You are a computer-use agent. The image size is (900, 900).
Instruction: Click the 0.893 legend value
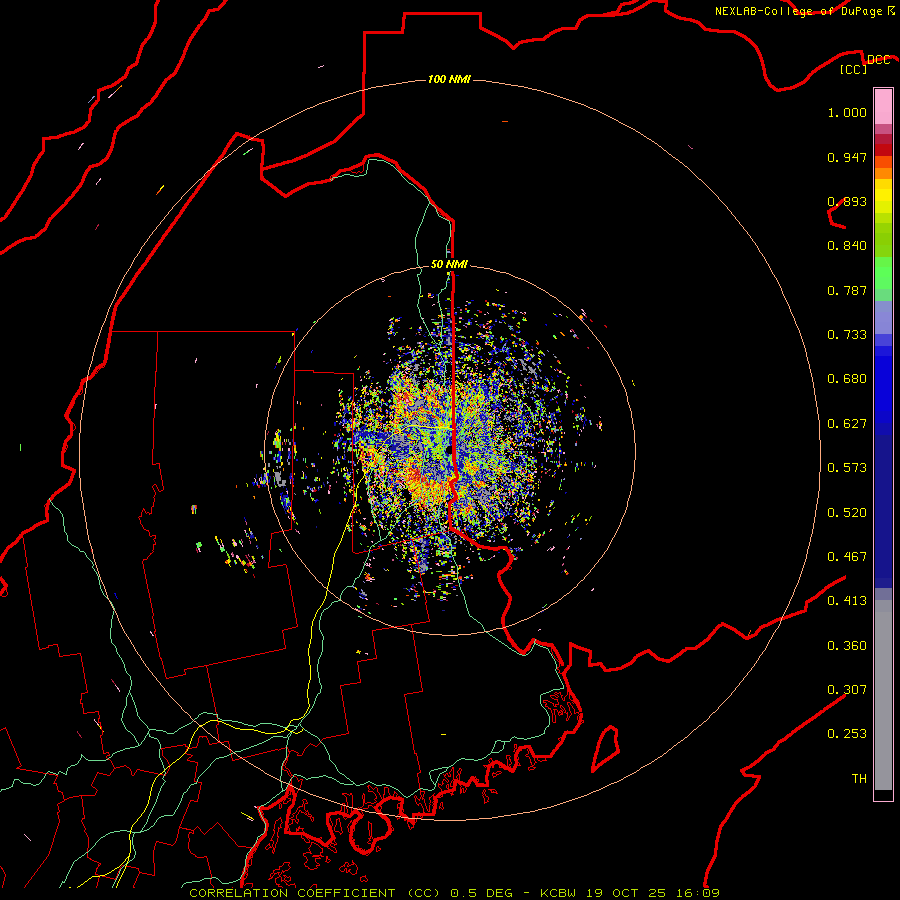(x=847, y=201)
